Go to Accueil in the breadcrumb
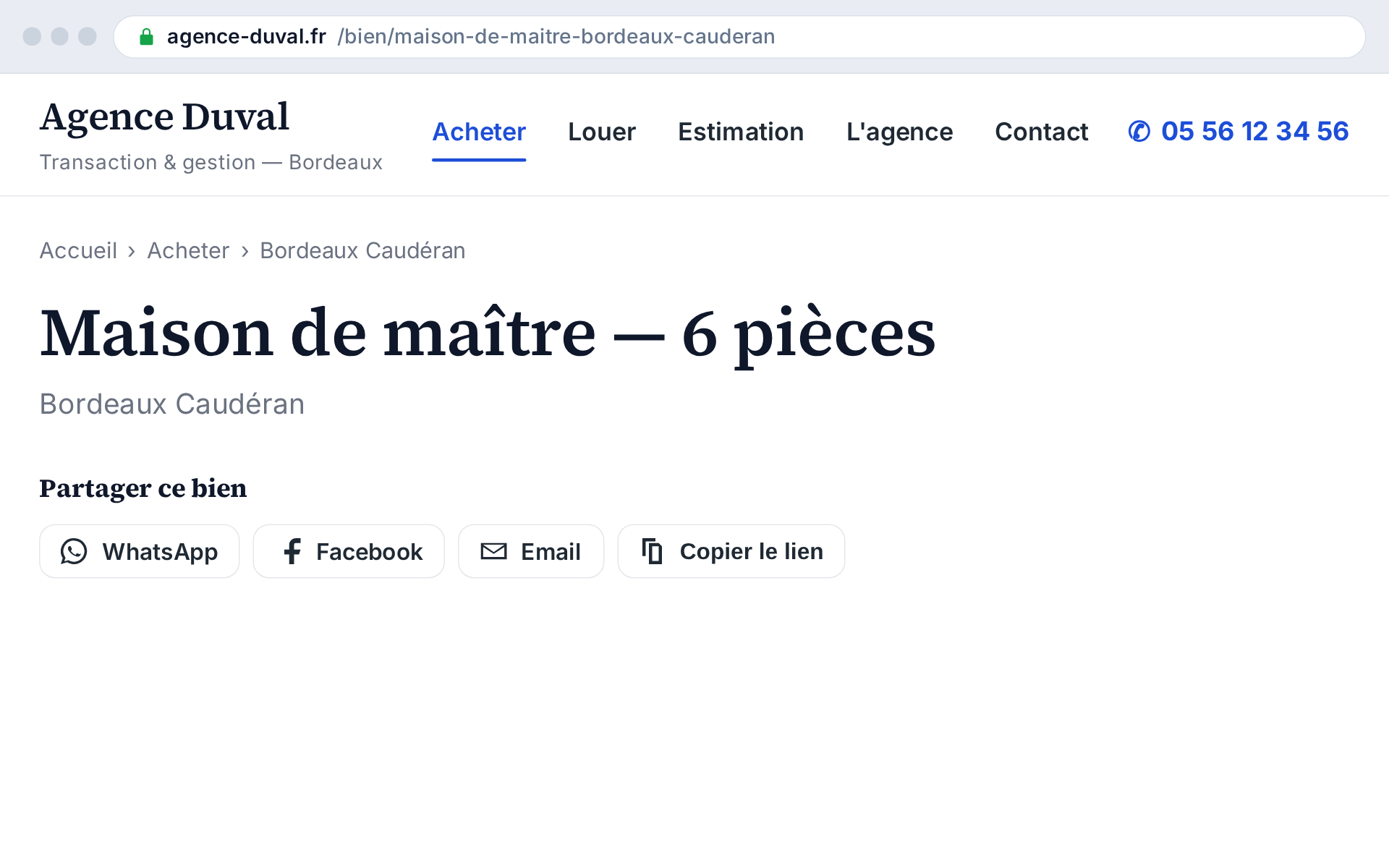The width and height of the screenshot is (1389, 868). click(x=78, y=250)
